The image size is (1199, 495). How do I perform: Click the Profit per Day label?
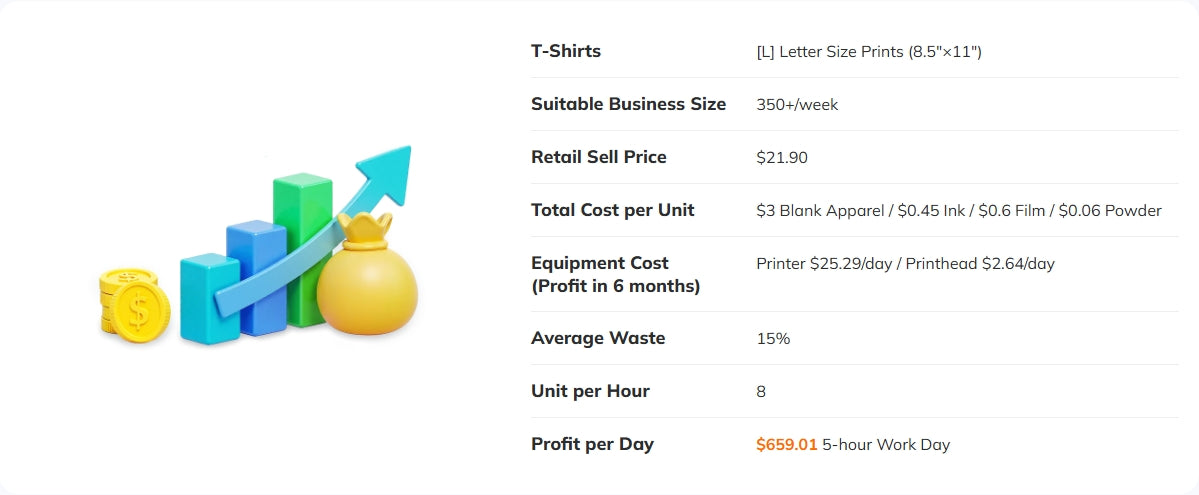pyautogui.click(x=592, y=444)
